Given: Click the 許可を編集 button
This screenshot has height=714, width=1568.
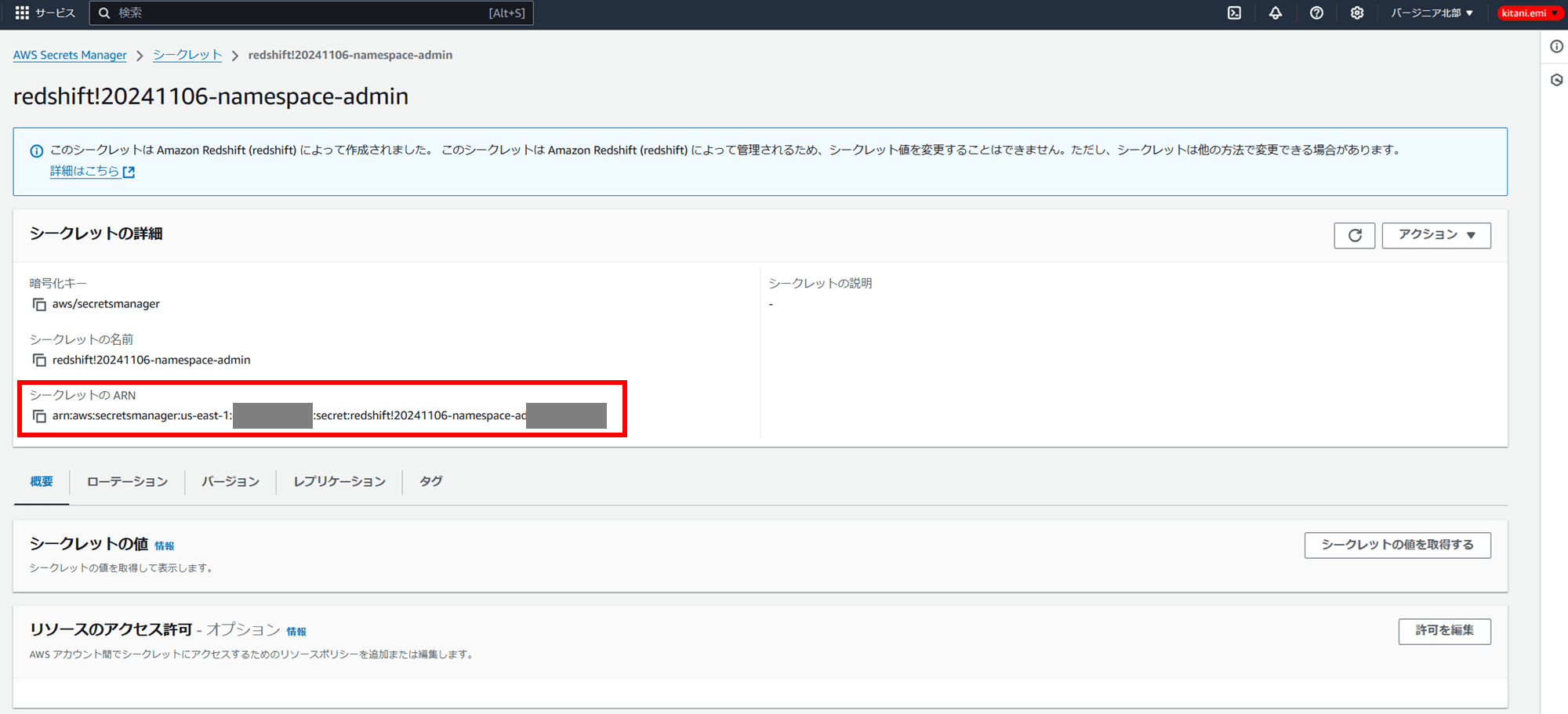Looking at the screenshot, I should (x=1445, y=631).
